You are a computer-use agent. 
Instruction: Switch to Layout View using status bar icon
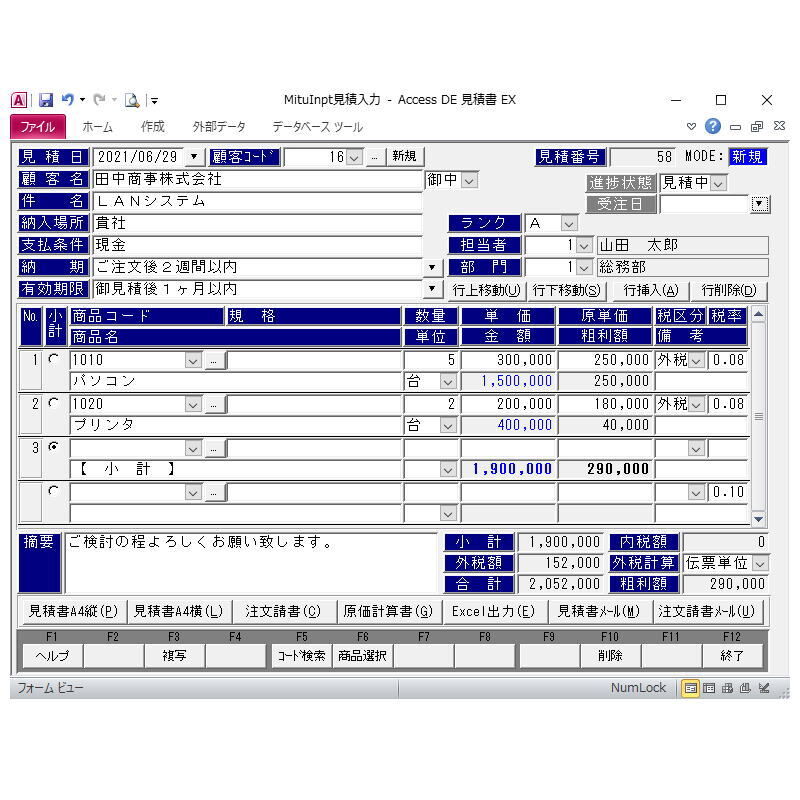[764, 688]
